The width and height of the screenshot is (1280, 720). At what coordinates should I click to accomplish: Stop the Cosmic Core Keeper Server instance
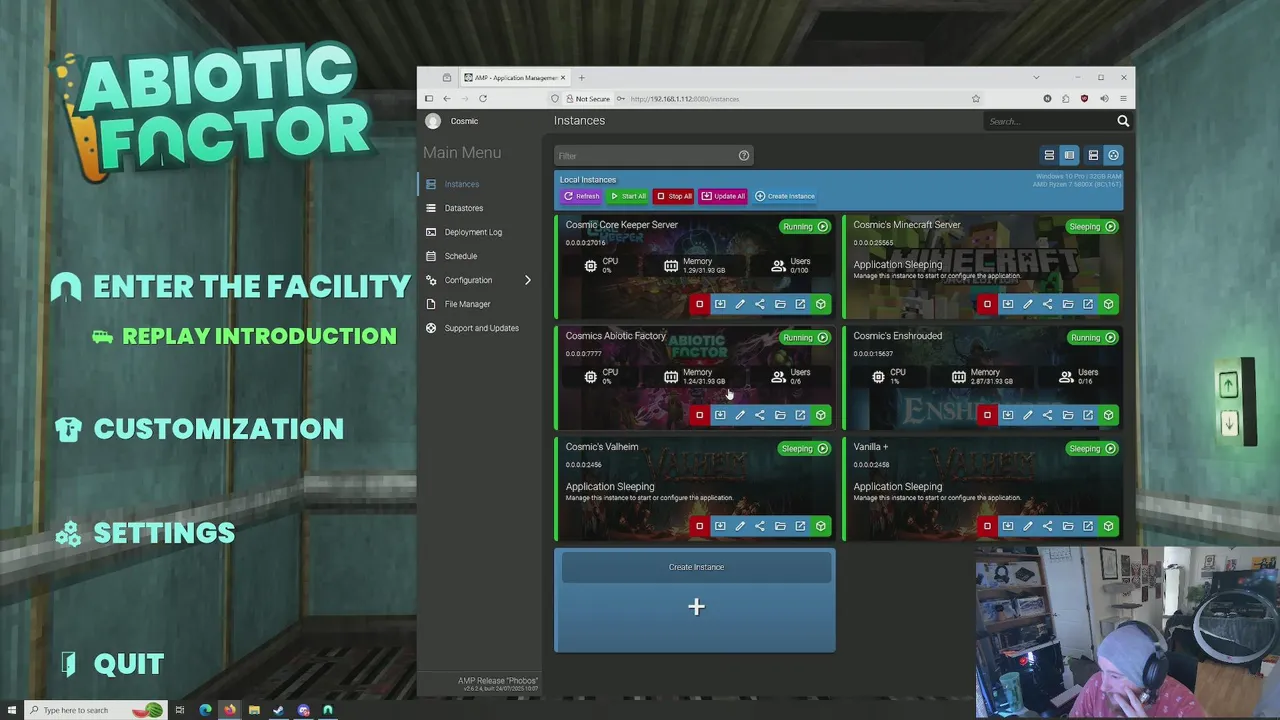(x=699, y=304)
